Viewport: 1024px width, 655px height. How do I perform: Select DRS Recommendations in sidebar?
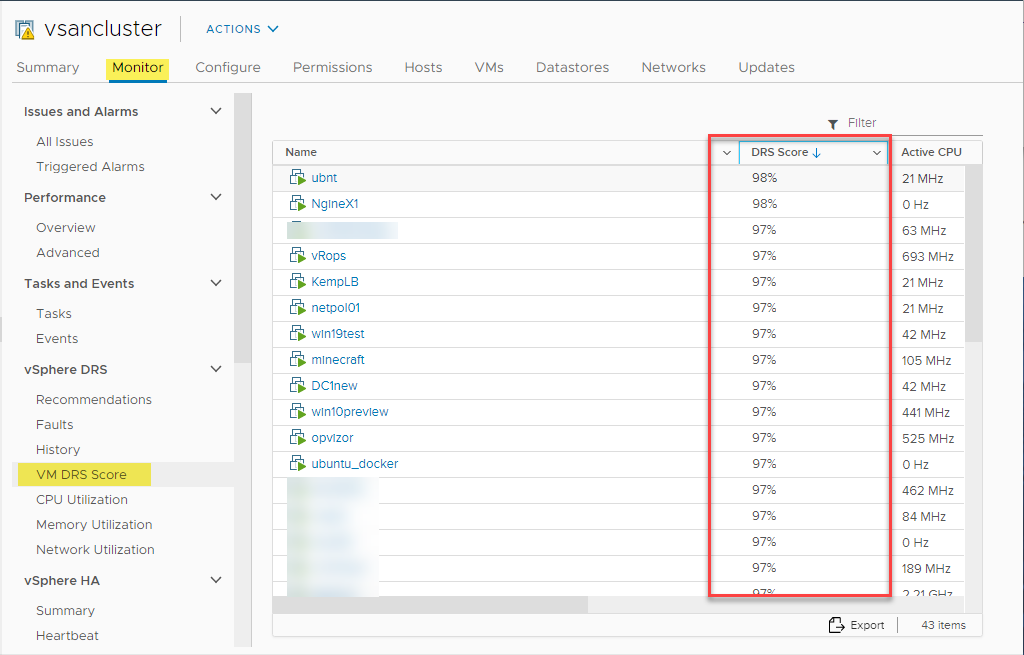pyautogui.click(x=93, y=400)
